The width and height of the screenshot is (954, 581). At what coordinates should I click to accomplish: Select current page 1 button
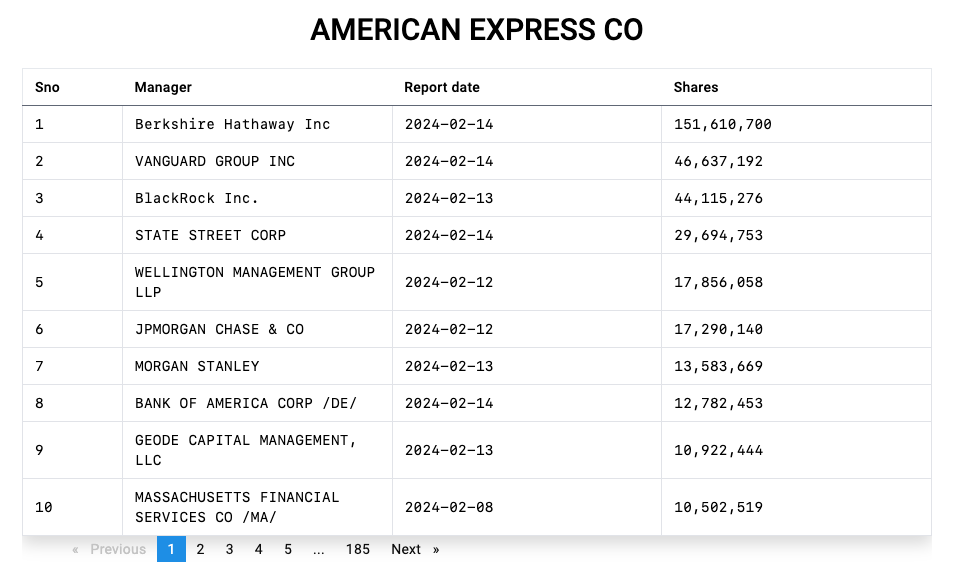click(x=171, y=549)
